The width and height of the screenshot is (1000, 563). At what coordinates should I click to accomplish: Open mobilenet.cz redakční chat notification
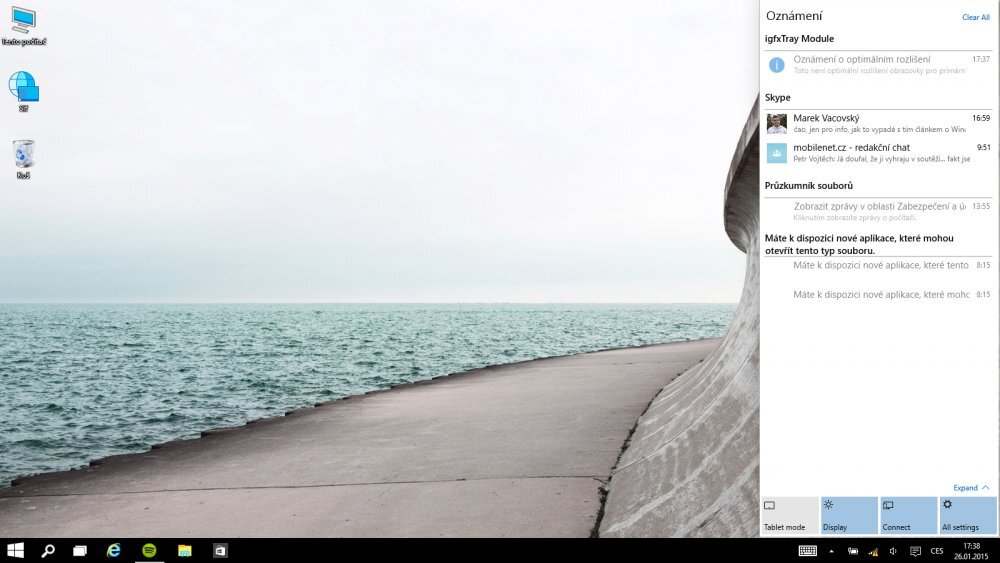pyautogui.click(x=878, y=153)
